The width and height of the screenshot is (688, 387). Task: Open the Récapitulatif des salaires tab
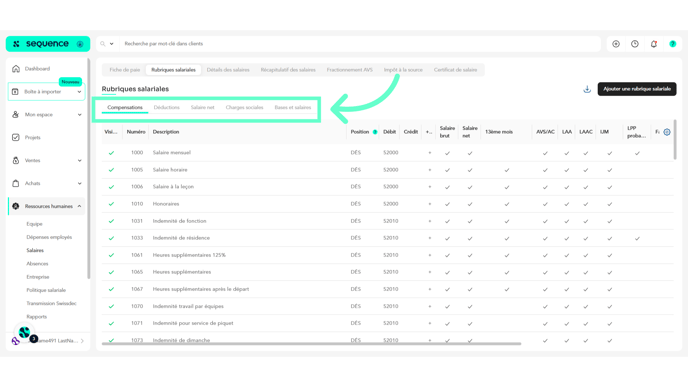(288, 70)
